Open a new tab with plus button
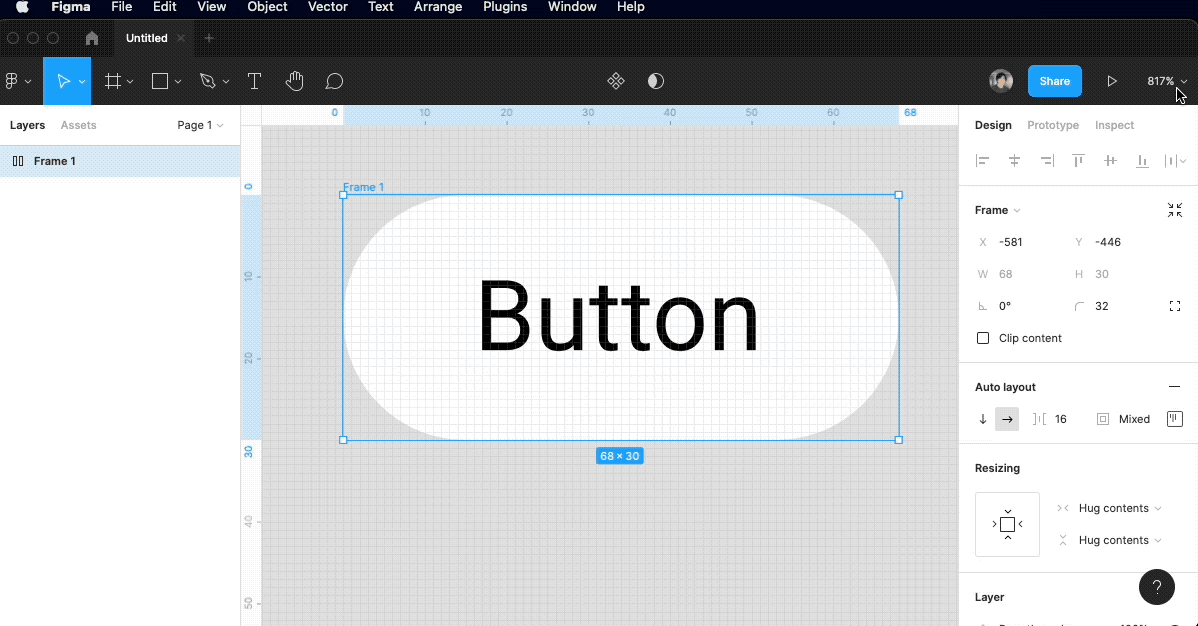 [209, 38]
